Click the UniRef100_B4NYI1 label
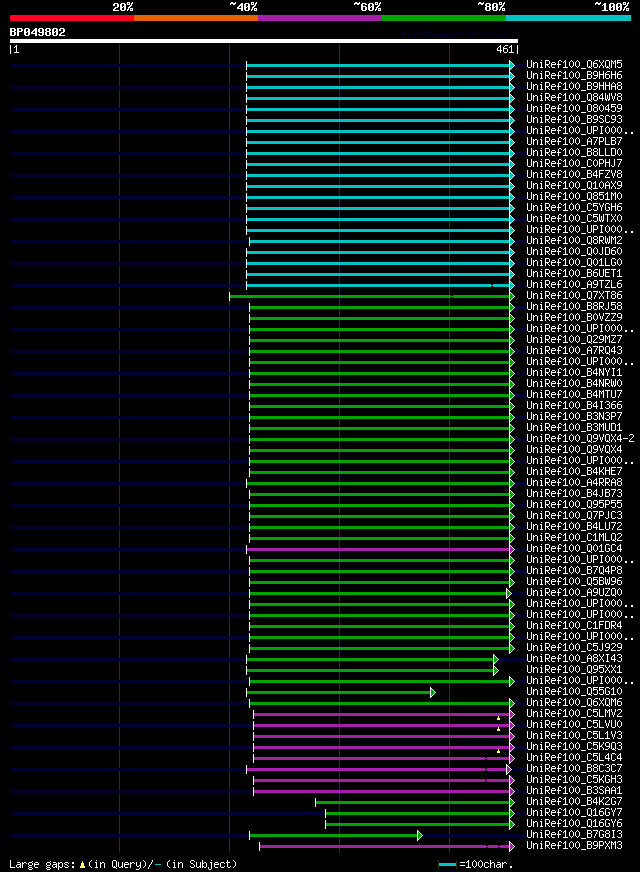The image size is (640, 872). pyautogui.click(x=574, y=373)
